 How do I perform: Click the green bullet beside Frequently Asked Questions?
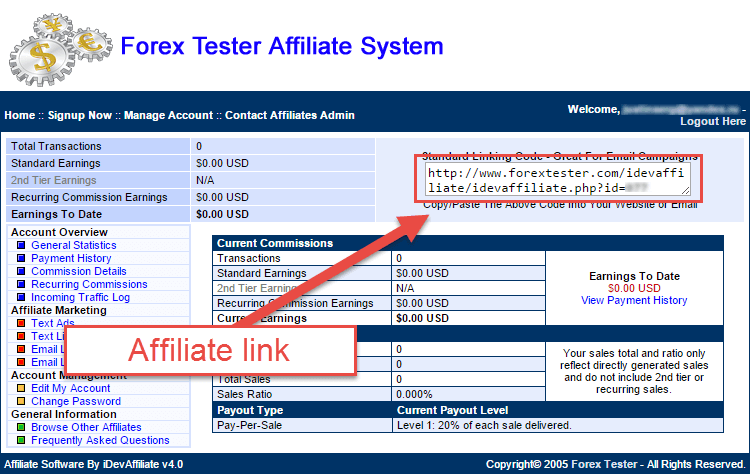pyautogui.click(x=21, y=440)
